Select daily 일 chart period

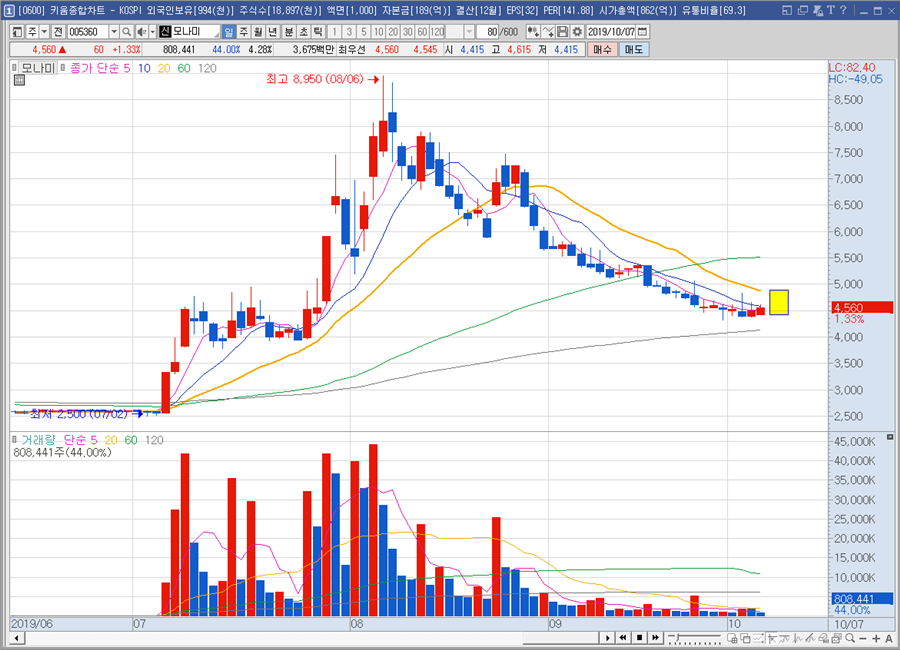228,32
